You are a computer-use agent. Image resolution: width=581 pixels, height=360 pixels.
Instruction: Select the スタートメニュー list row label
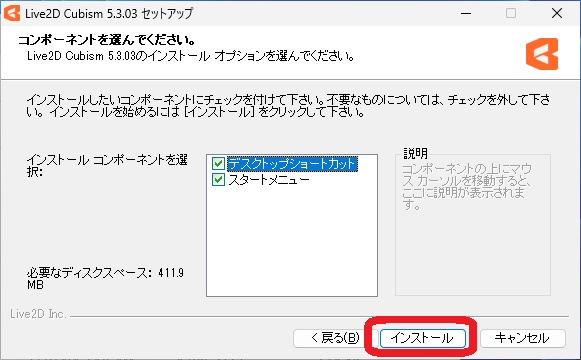coord(269,180)
